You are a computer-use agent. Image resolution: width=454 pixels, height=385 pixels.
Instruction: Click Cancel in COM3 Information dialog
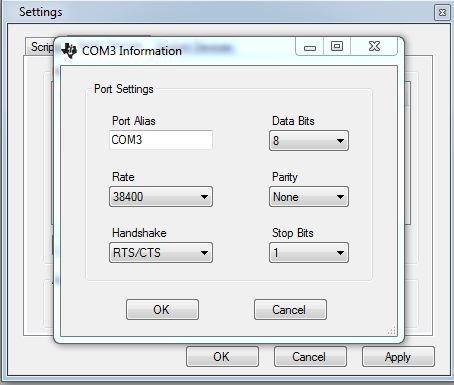pyautogui.click(x=290, y=309)
